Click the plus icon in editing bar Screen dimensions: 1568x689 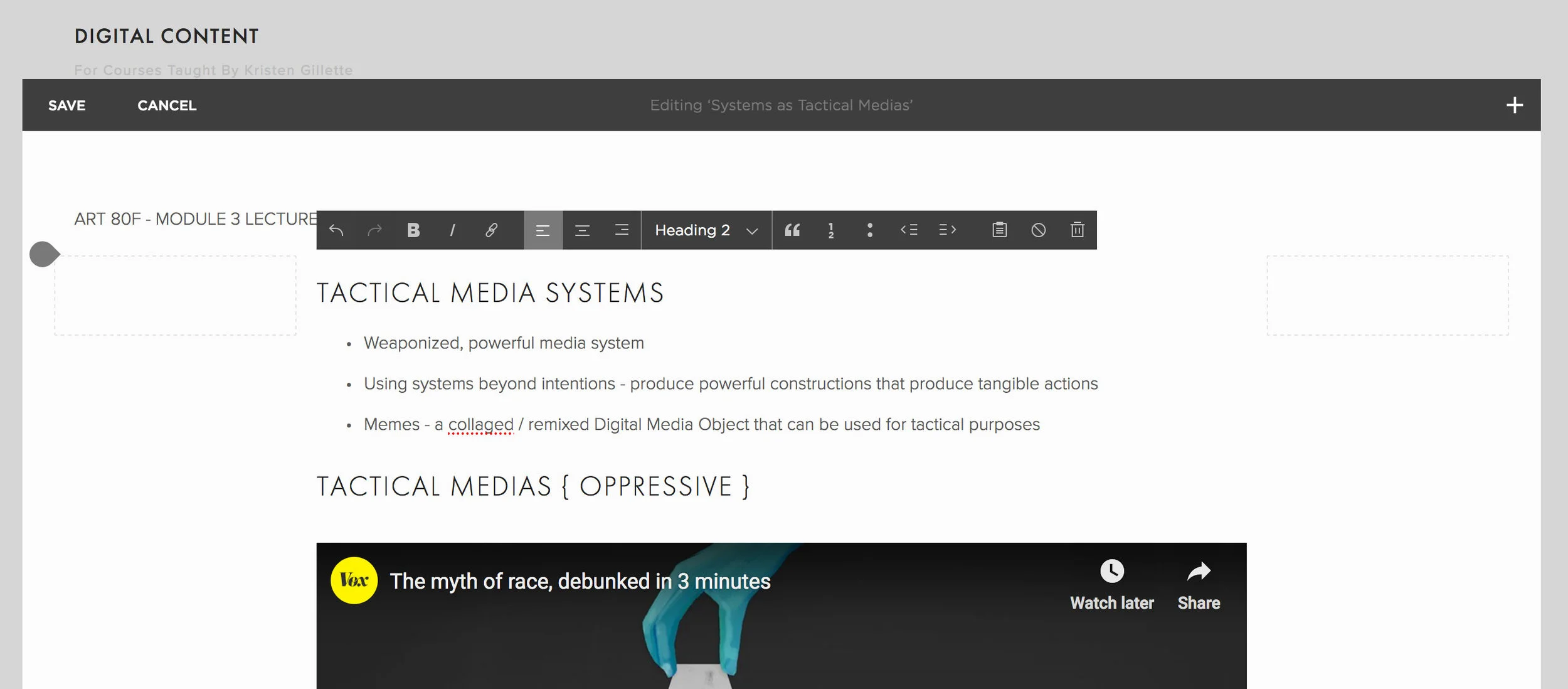coord(1515,105)
